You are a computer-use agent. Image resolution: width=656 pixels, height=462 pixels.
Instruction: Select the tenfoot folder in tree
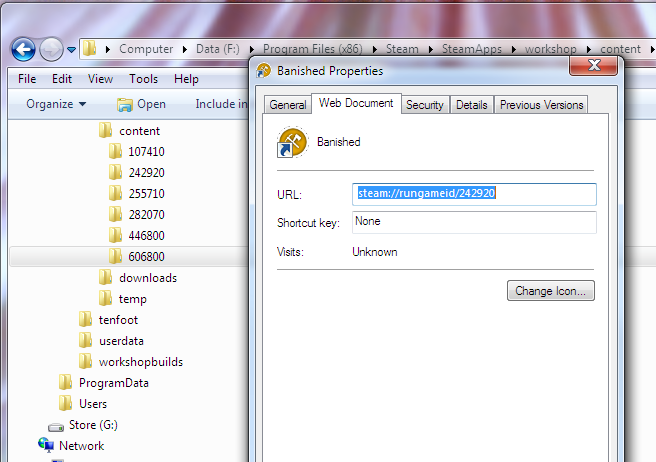(x=118, y=320)
